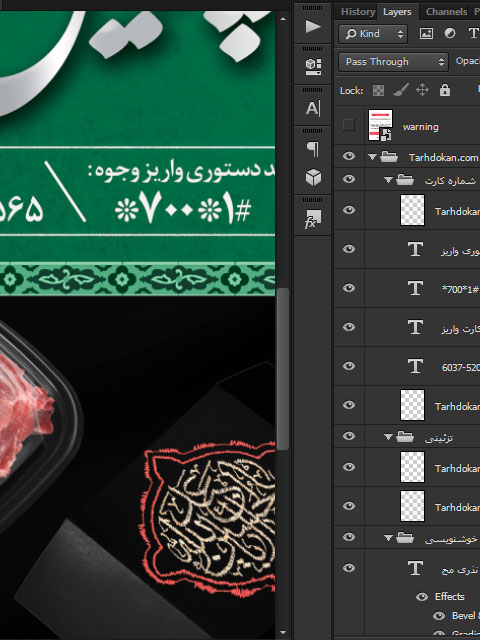The image size is (480, 640).
Task: Select second Tarhdokan layer thumbnail under تزئینی
Action: tap(412, 506)
